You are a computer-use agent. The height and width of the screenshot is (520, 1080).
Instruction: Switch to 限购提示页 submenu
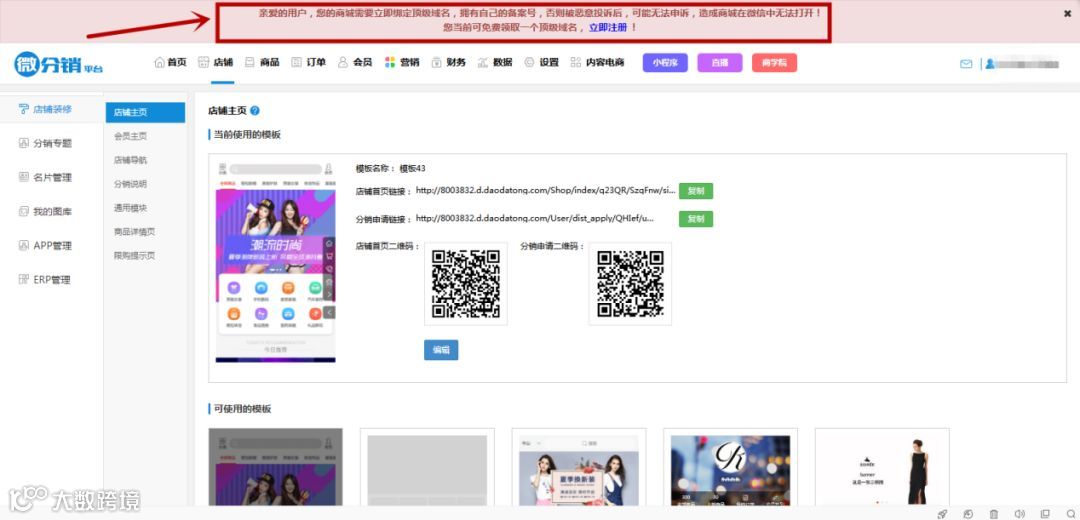(134, 256)
